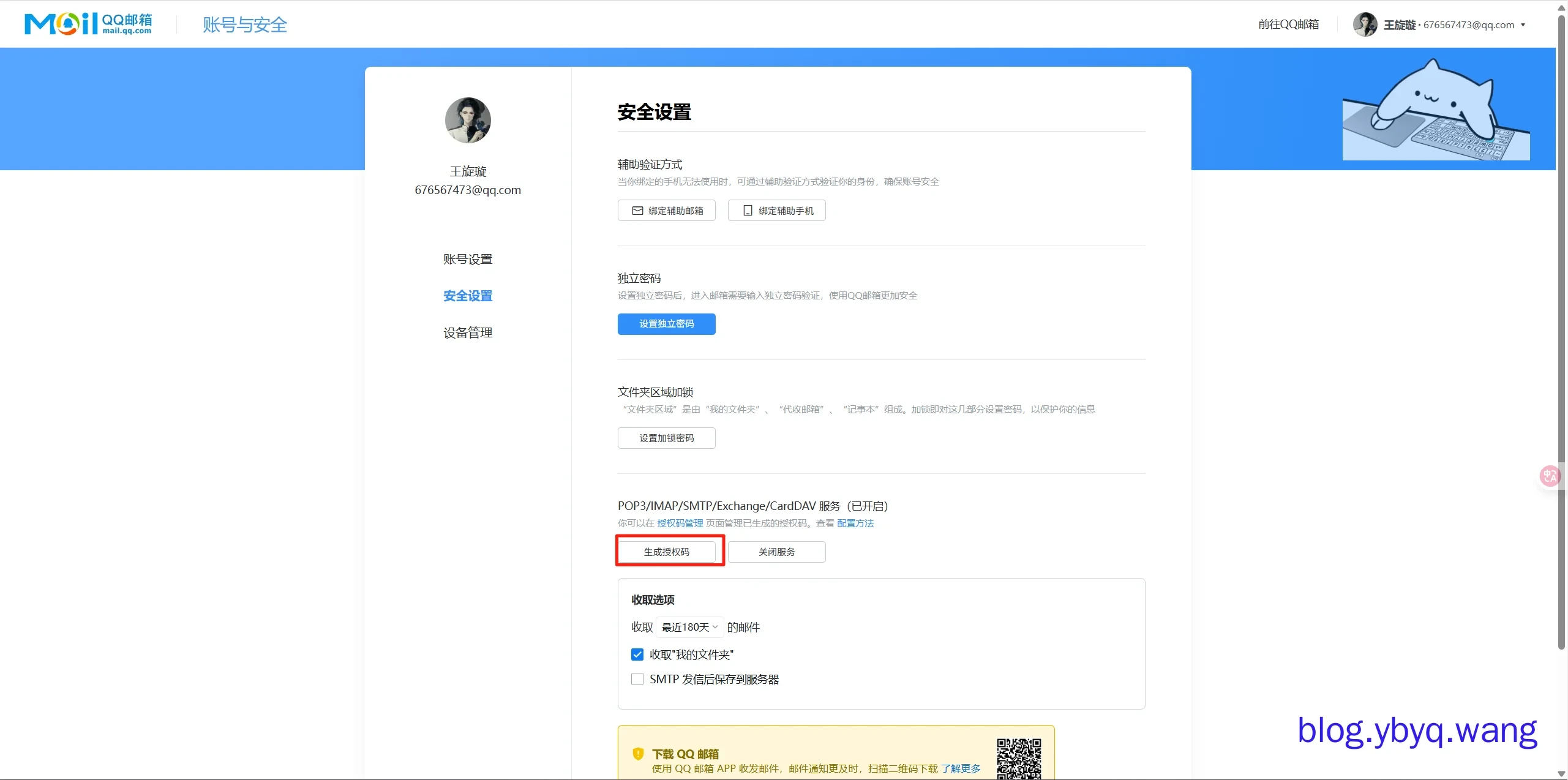Click the pink translate floating icon
This screenshot has height=780, width=1568.
(1550, 476)
